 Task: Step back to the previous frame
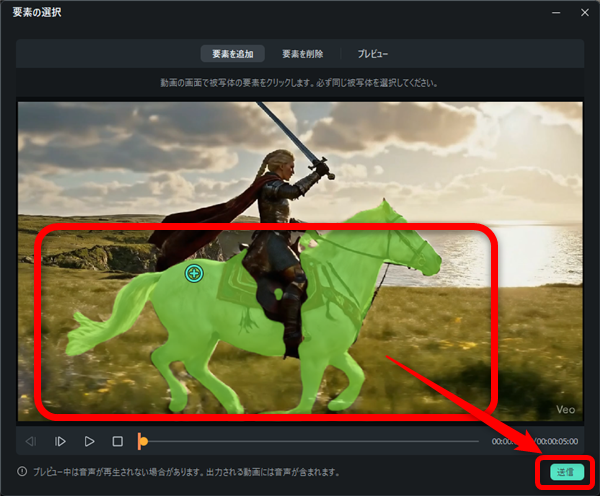click(x=31, y=441)
